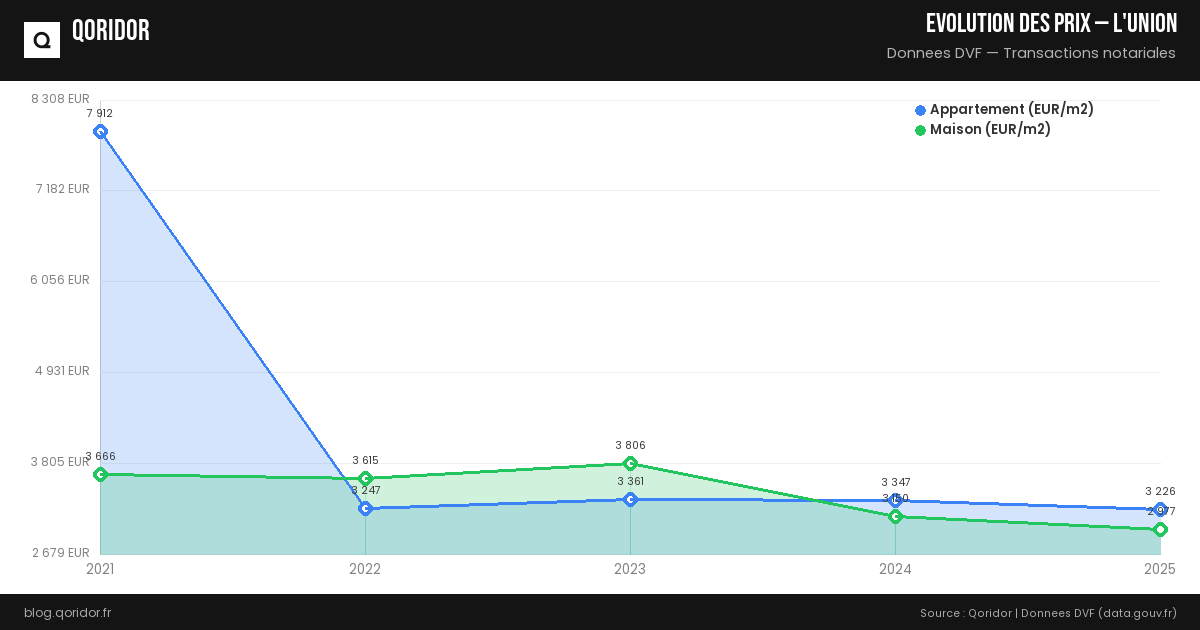The width and height of the screenshot is (1200, 630).
Task: Select the Appartement 2024 point at 3 347
Action: tap(895, 500)
